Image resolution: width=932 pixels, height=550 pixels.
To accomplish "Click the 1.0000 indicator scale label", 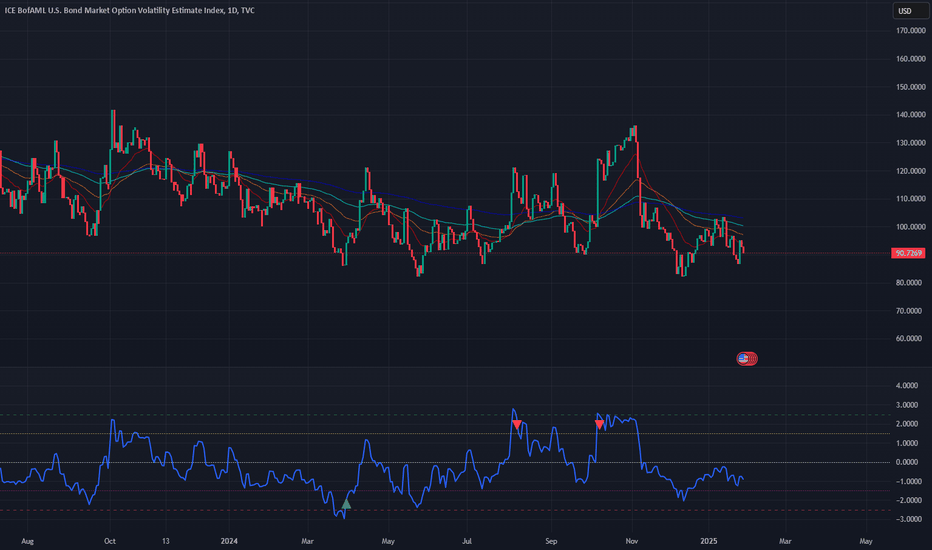I will tap(907, 443).
